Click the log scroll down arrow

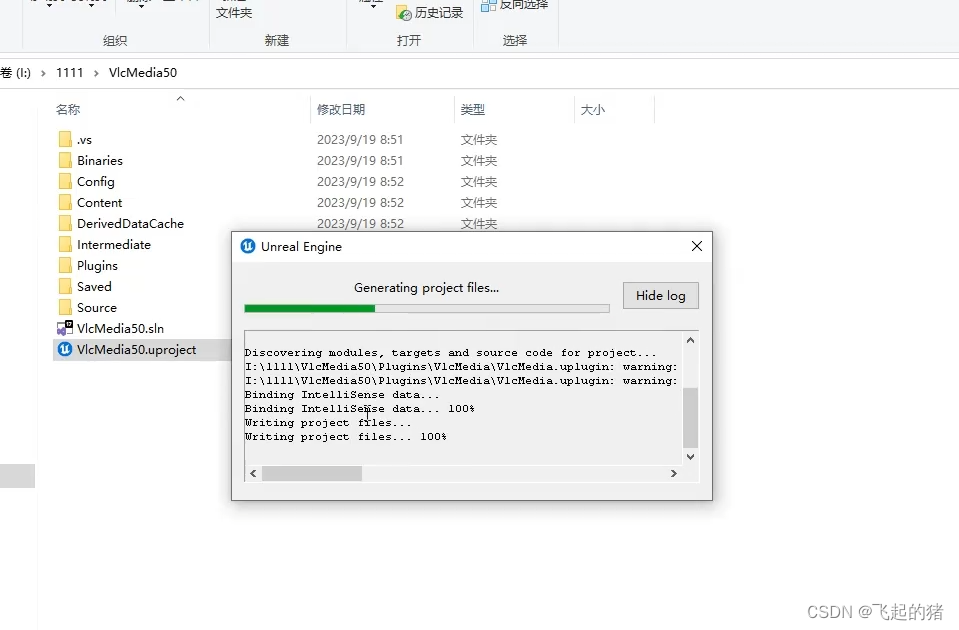691,457
